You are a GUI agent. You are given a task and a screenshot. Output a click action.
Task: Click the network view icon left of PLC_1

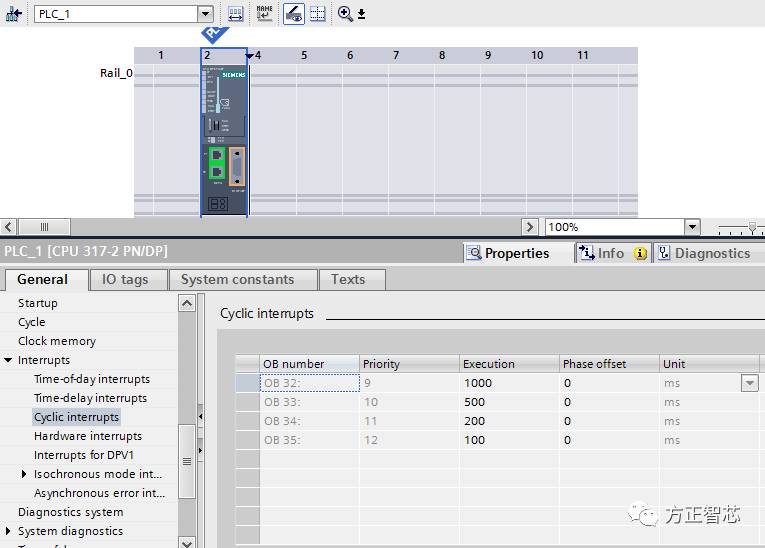pos(14,14)
